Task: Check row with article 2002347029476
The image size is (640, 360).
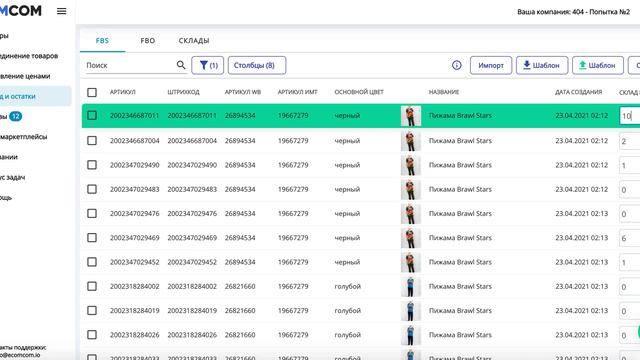Action: [x=92, y=213]
